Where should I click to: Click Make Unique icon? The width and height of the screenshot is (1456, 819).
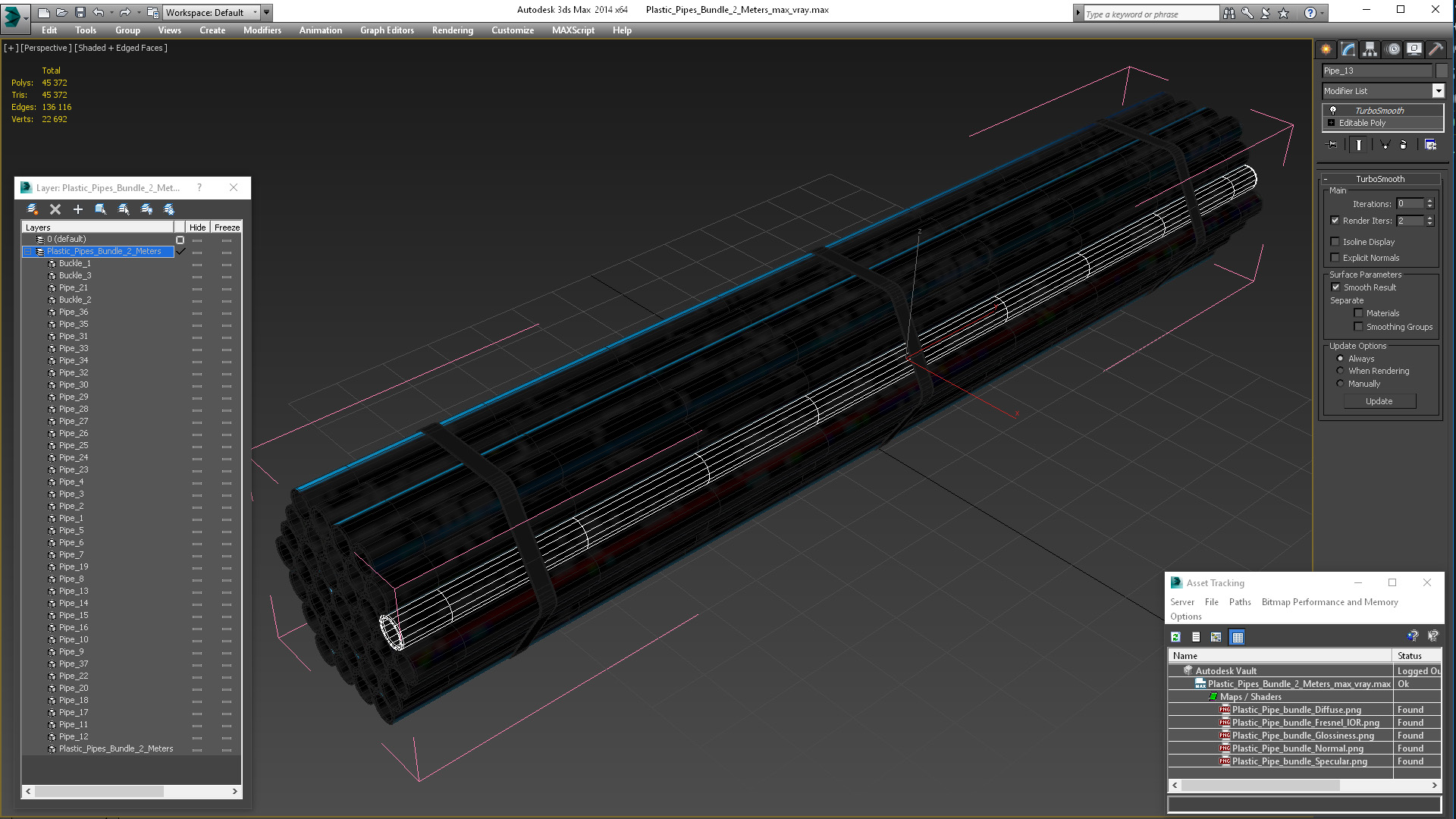(x=1385, y=145)
